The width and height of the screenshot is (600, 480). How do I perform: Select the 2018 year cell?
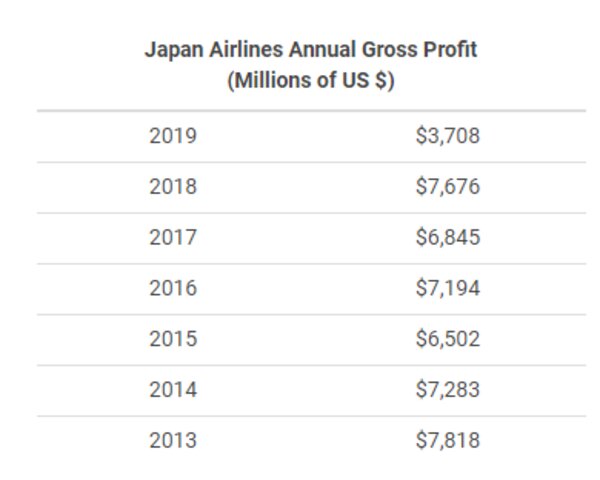(173, 187)
